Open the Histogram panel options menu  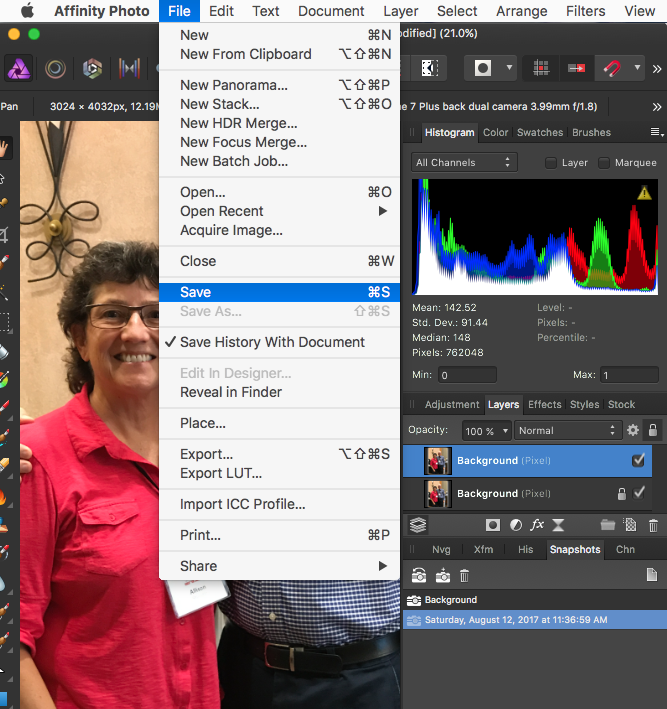click(657, 132)
